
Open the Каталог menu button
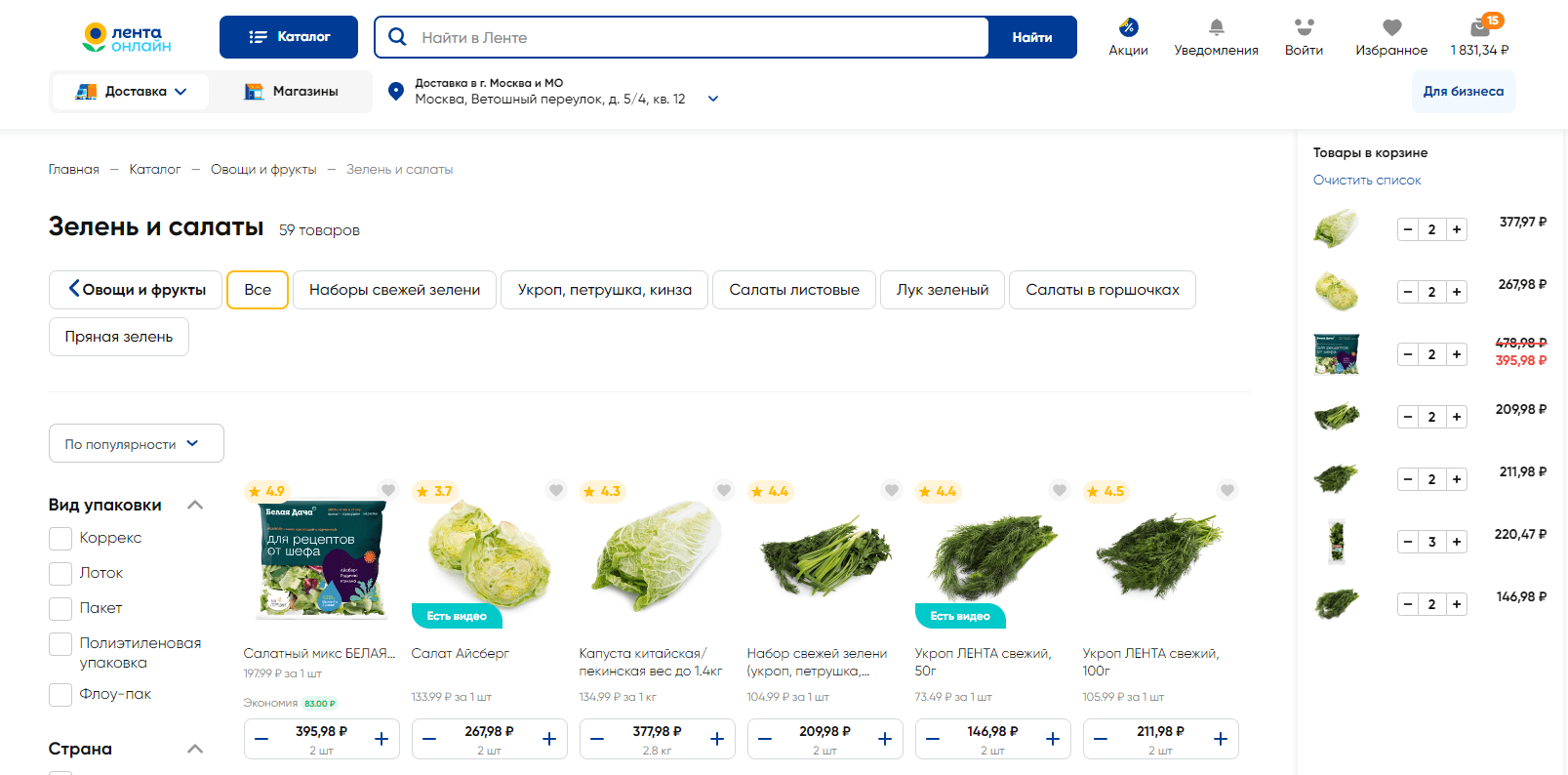tap(289, 37)
